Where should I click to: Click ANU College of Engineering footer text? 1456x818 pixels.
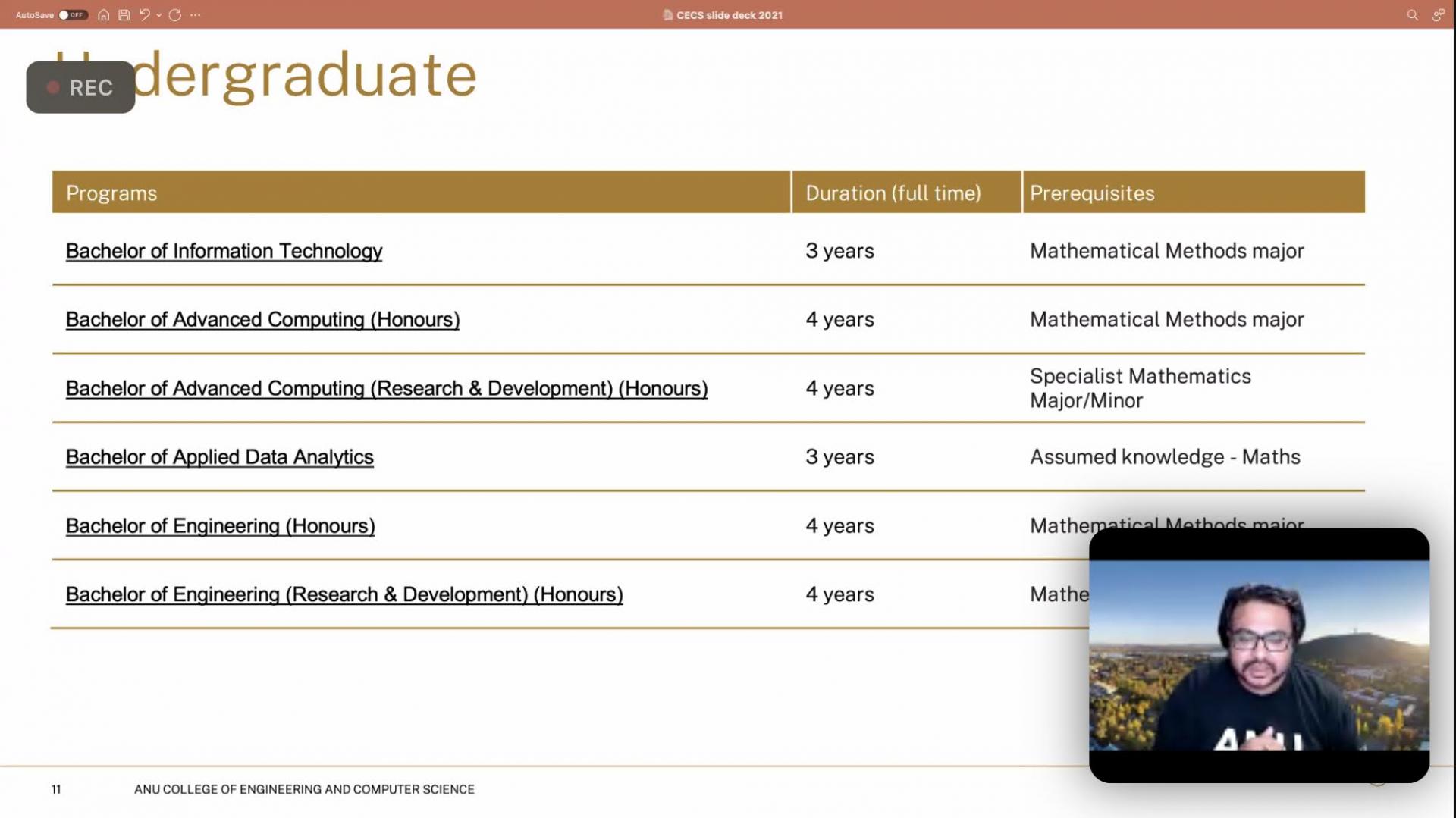point(304,789)
